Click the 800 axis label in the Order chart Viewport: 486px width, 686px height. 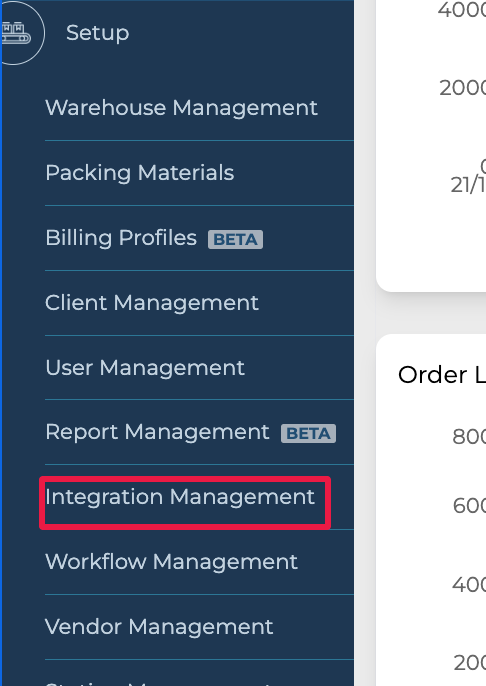point(469,436)
